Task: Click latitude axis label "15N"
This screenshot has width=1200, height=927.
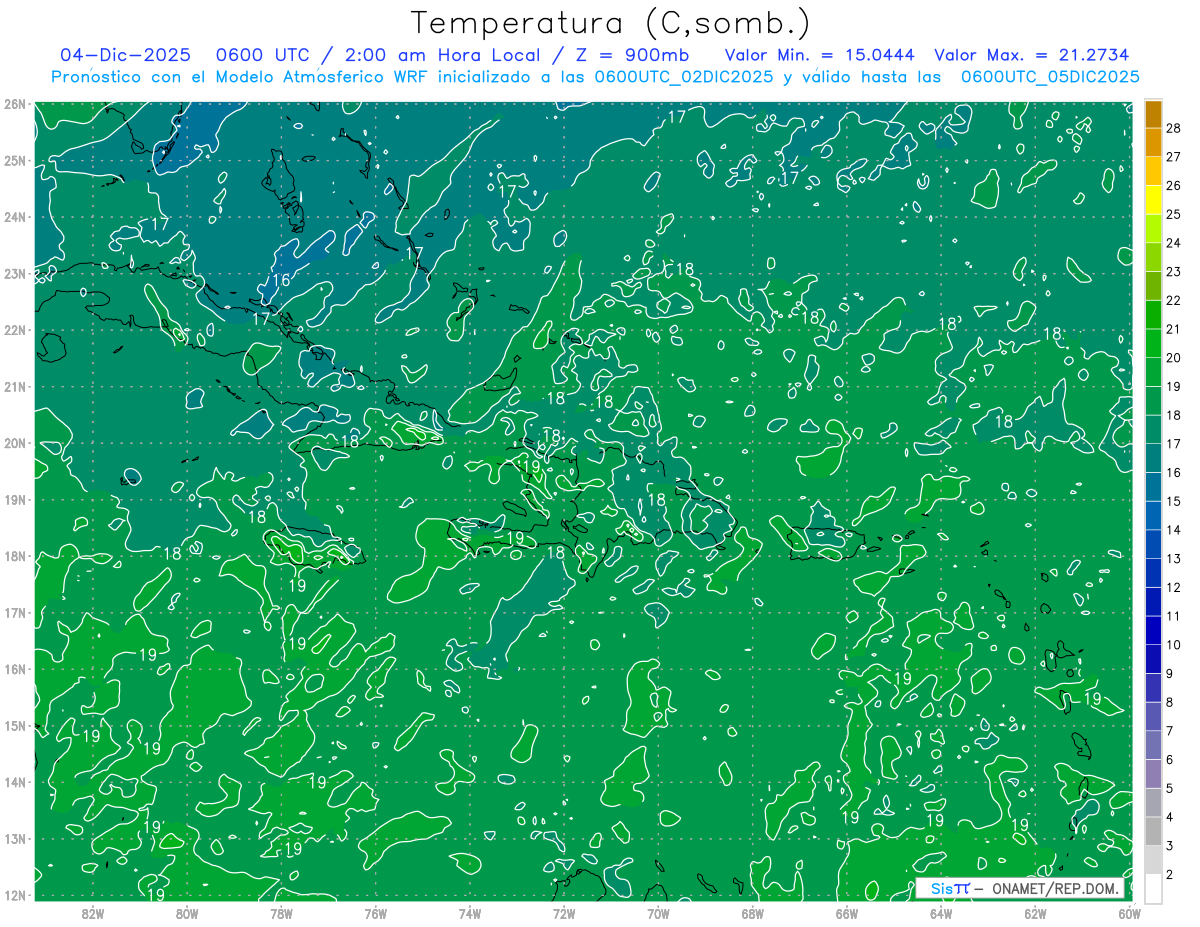Action: coord(14,726)
